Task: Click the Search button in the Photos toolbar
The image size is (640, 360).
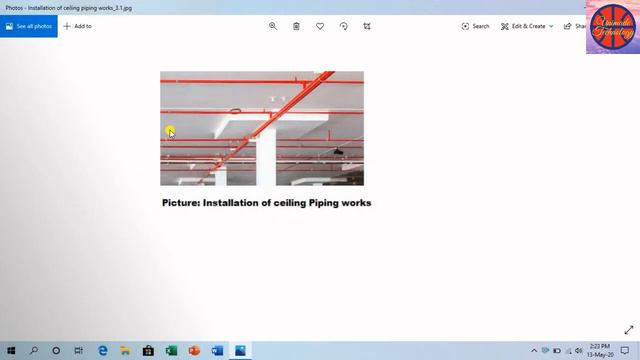Action: tap(475, 26)
